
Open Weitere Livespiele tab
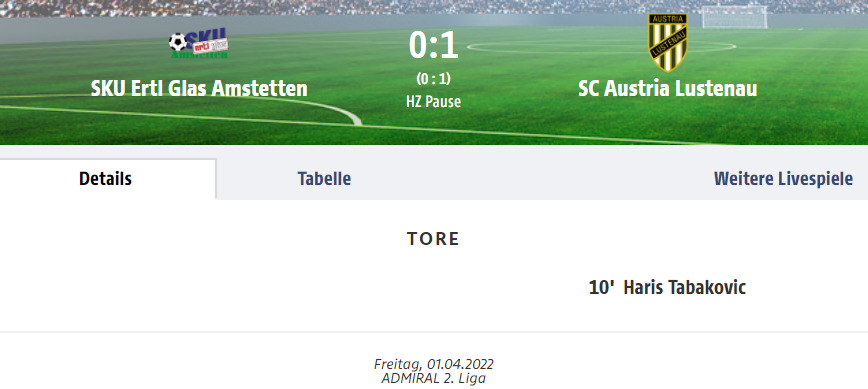coord(783,179)
